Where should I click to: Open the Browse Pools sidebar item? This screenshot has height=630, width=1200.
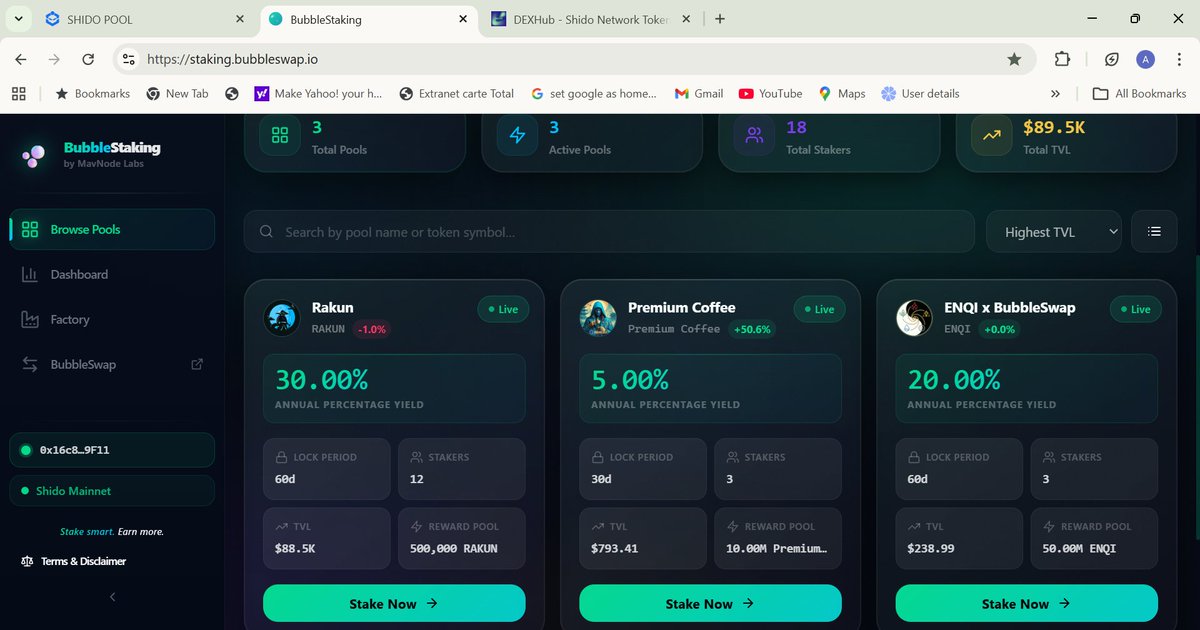click(112, 229)
